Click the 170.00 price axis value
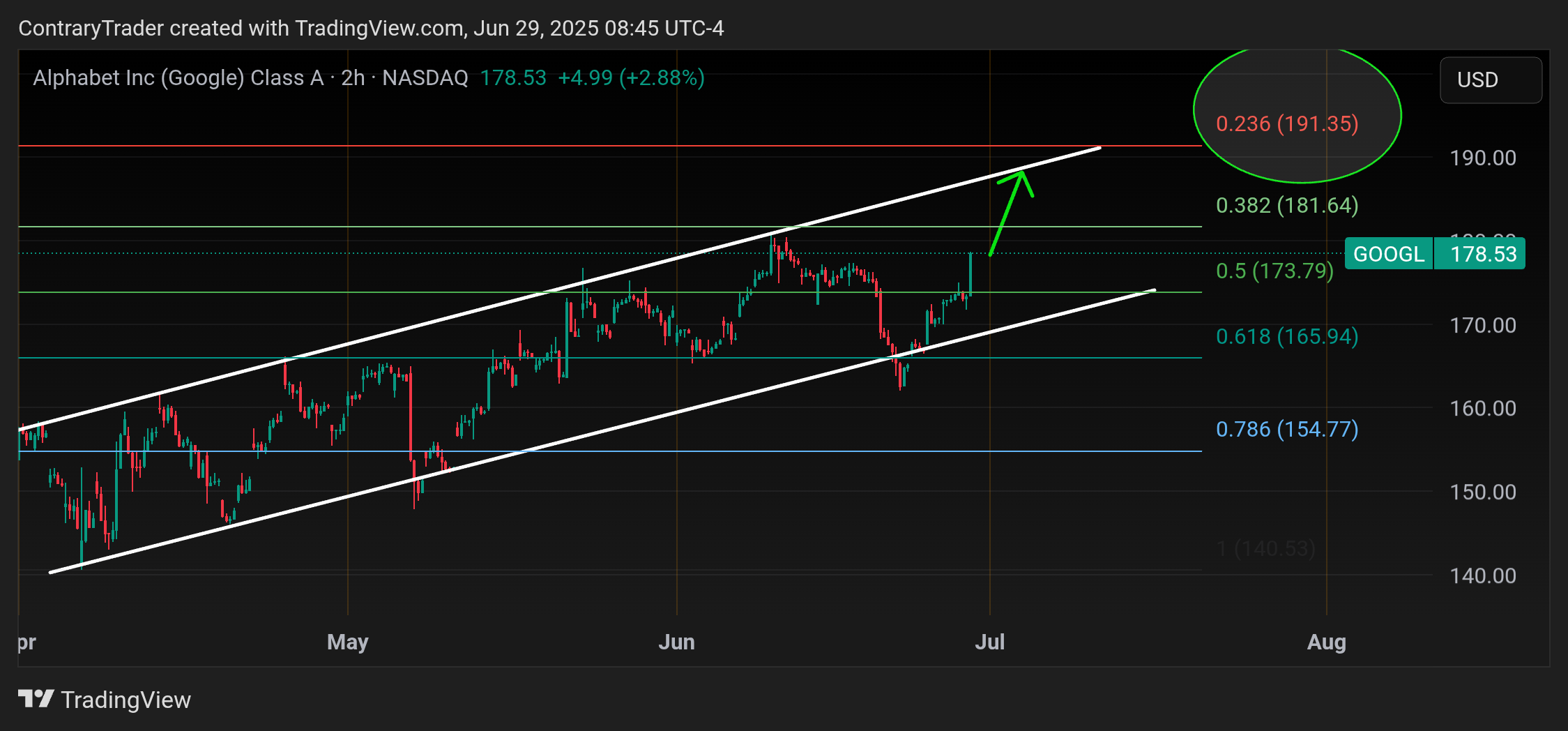 point(1483,325)
